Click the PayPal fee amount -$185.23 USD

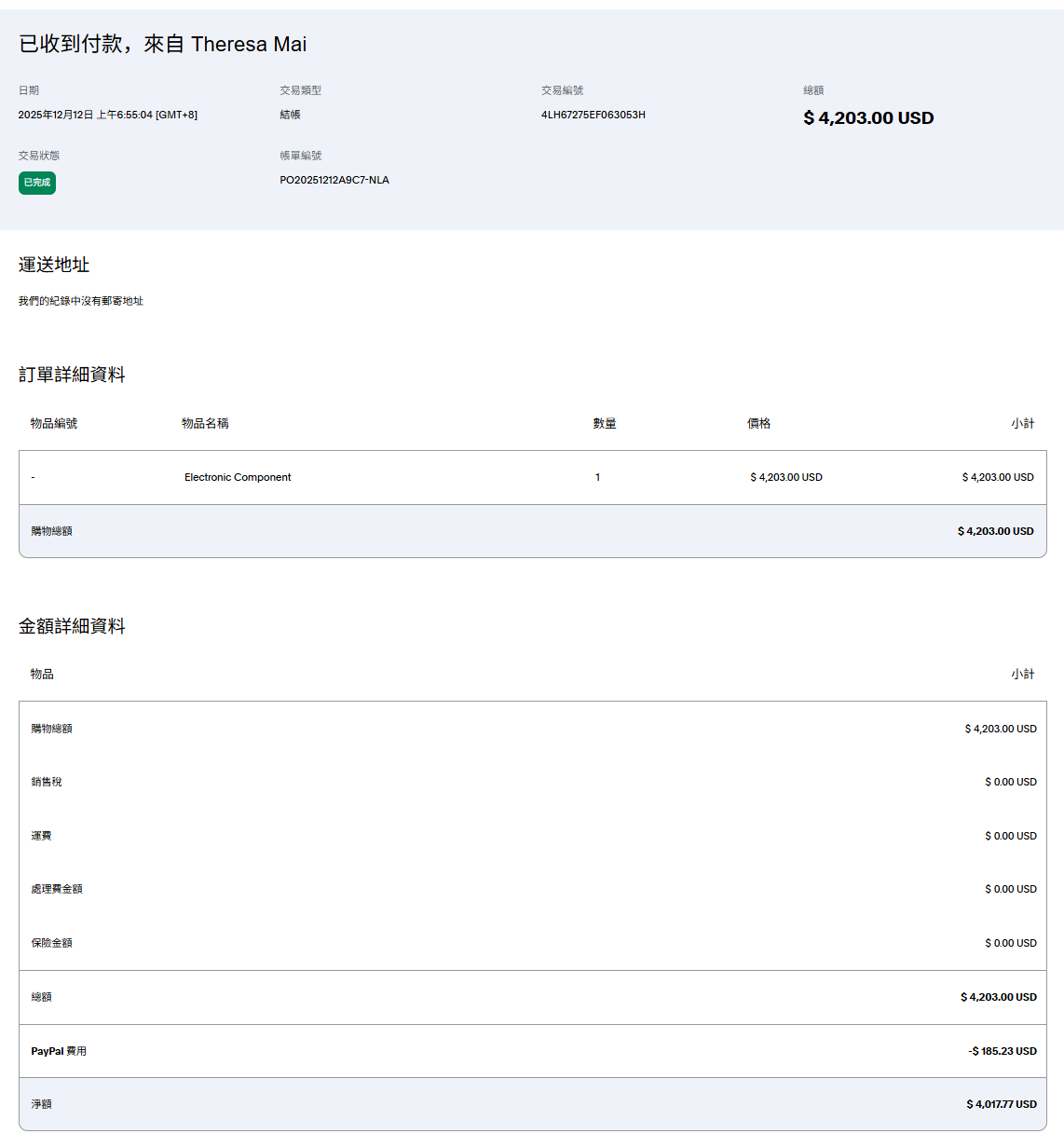click(1002, 1051)
